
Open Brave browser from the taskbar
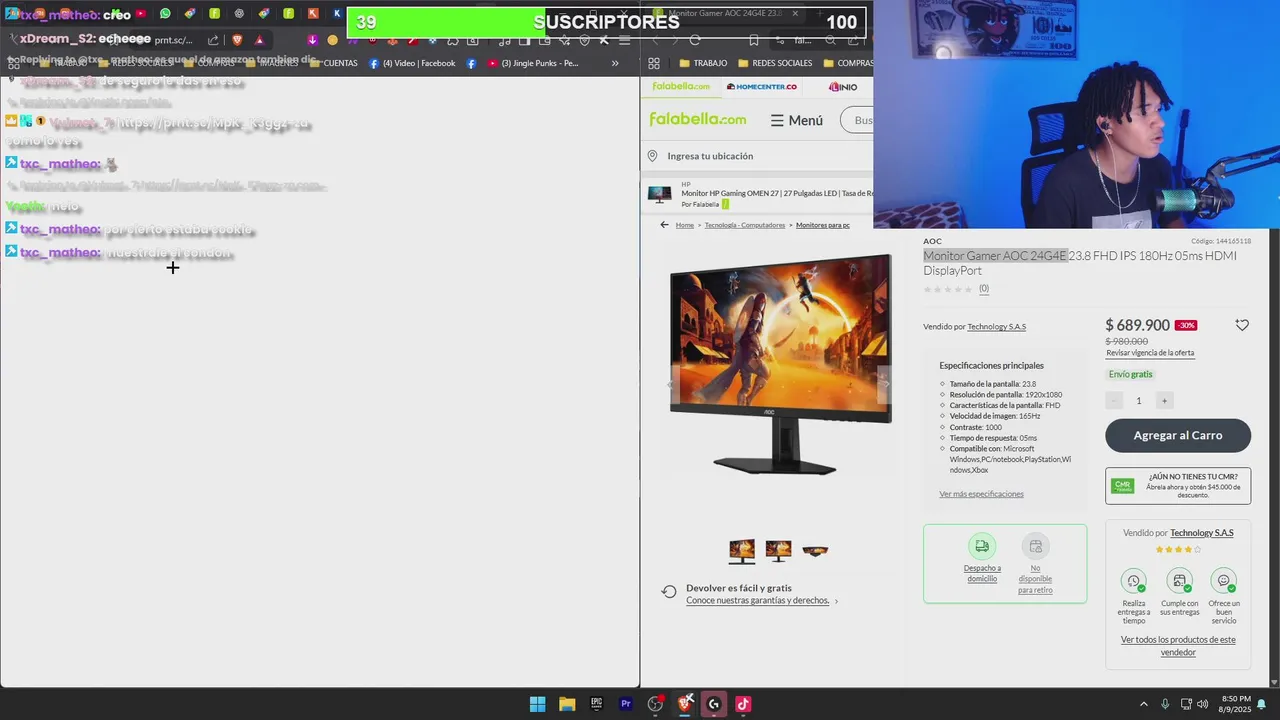[685, 704]
